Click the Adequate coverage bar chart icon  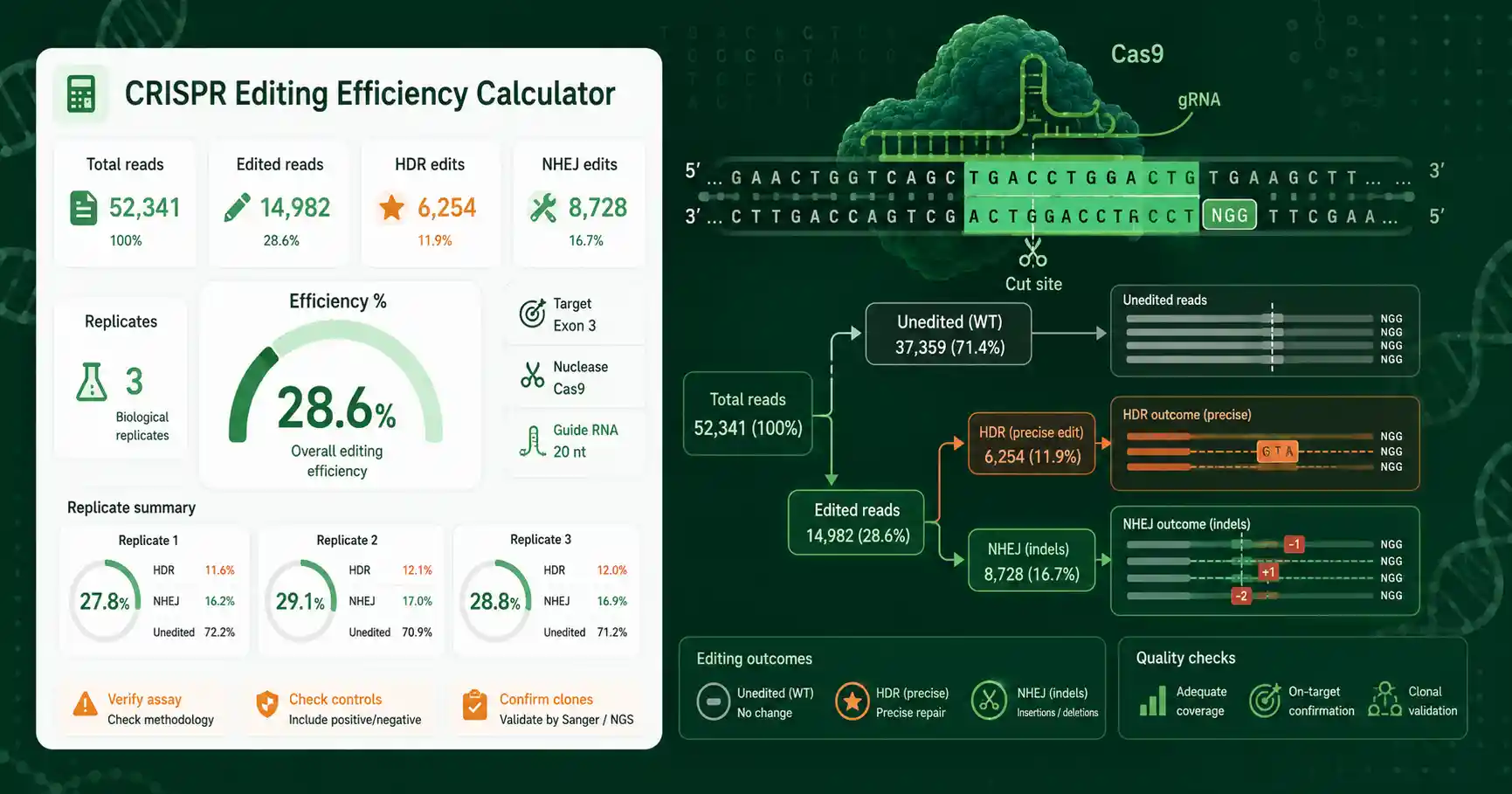(x=1153, y=701)
